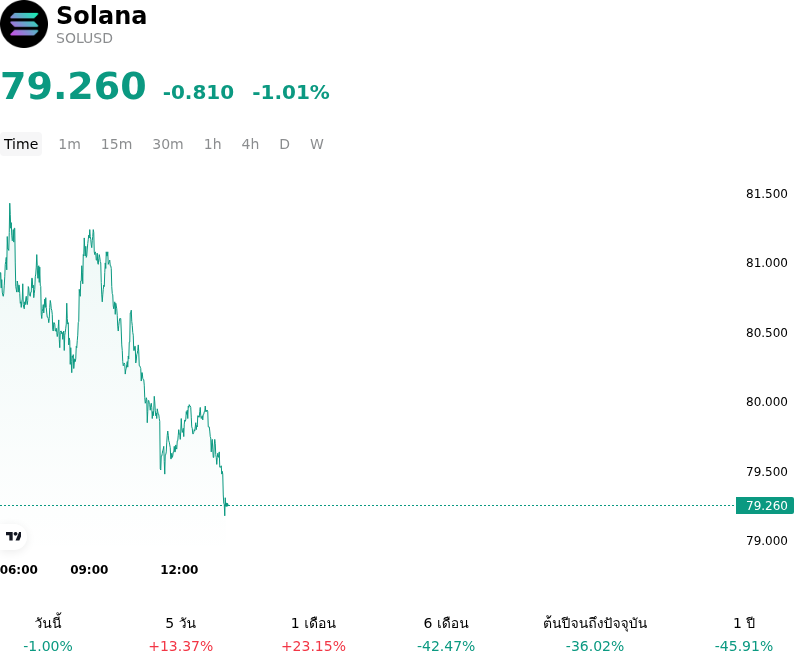This screenshot has height=666, width=800.
Task: Select the 5 วัน +13.37% range
Action: [x=181, y=634]
